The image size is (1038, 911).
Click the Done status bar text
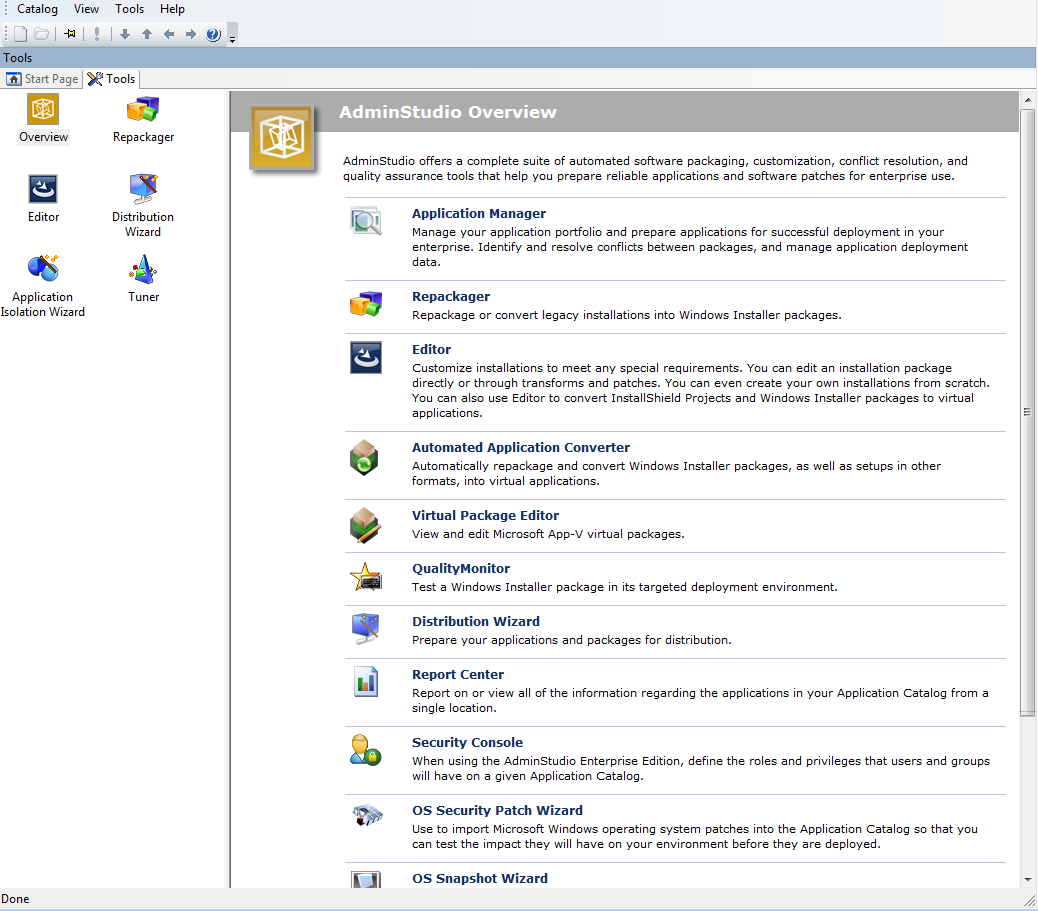click(x=15, y=898)
